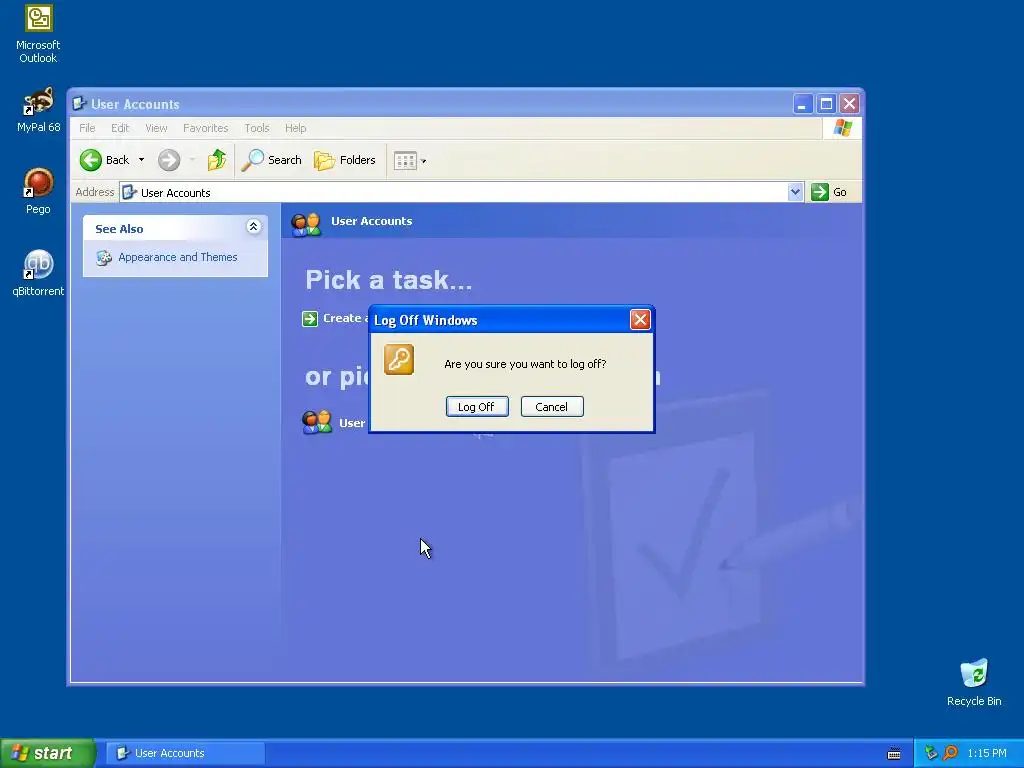Image resolution: width=1024 pixels, height=768 pixels.
Task: Maximize the User Accounts window
Action: [826, 104]
